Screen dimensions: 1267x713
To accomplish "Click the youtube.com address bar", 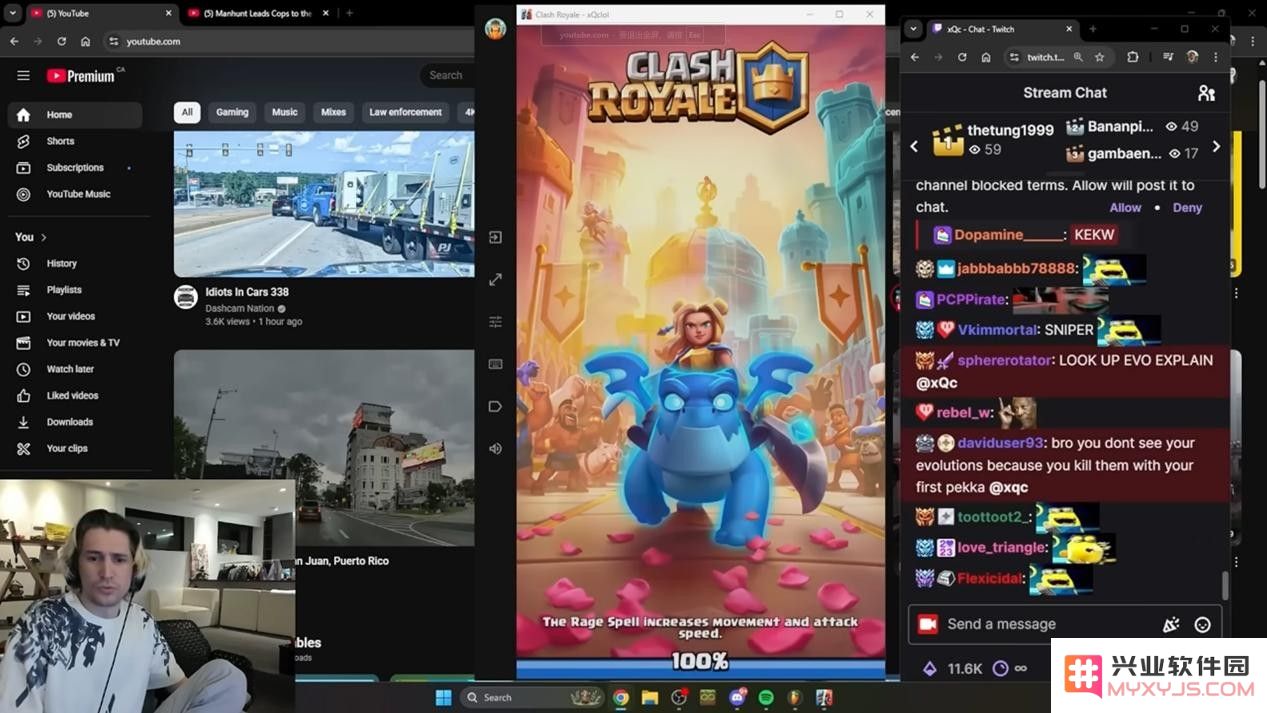I will 290,41.
